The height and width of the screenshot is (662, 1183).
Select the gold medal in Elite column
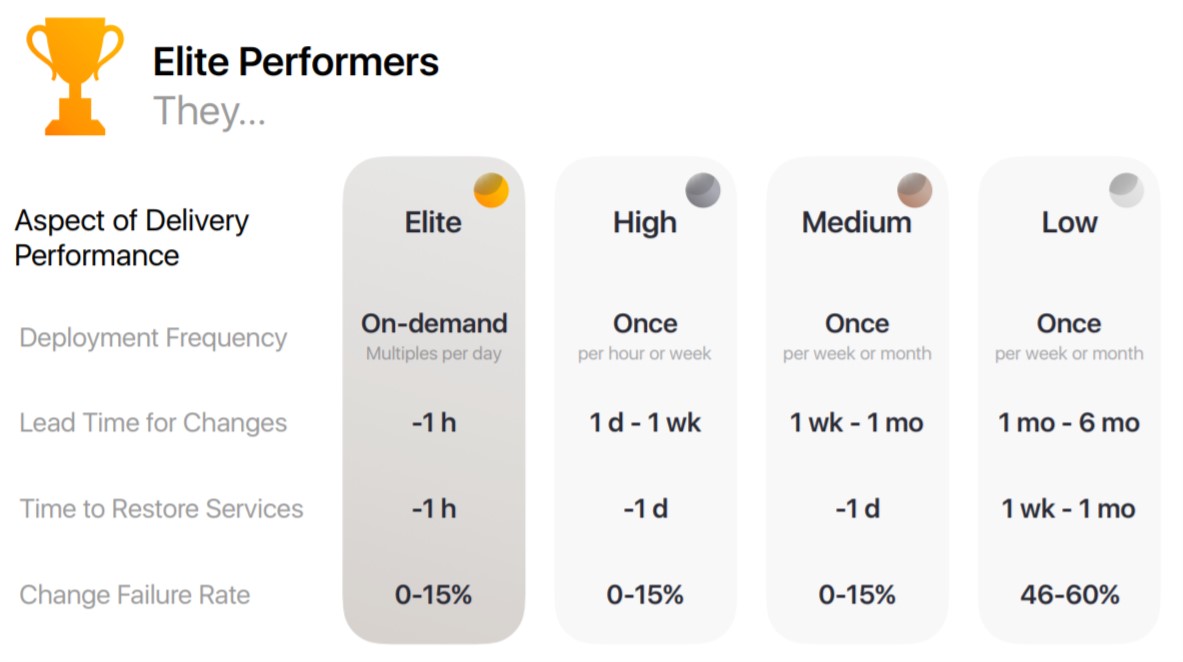(491, 190)
